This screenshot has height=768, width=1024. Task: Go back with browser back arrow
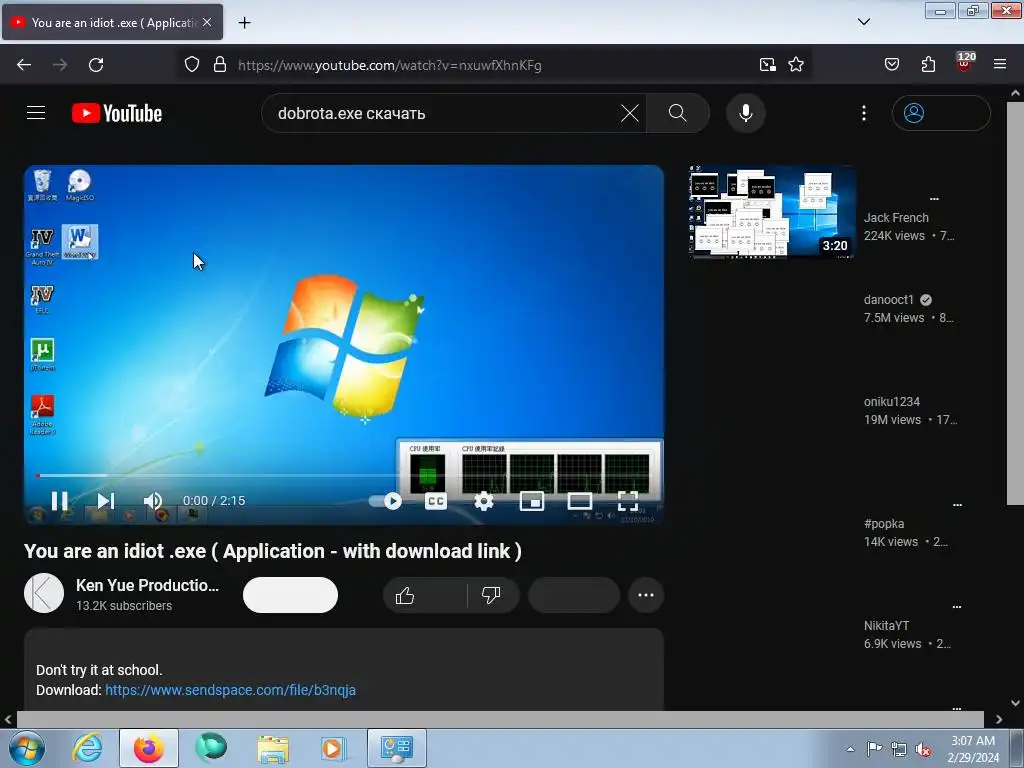coord(24,65)
